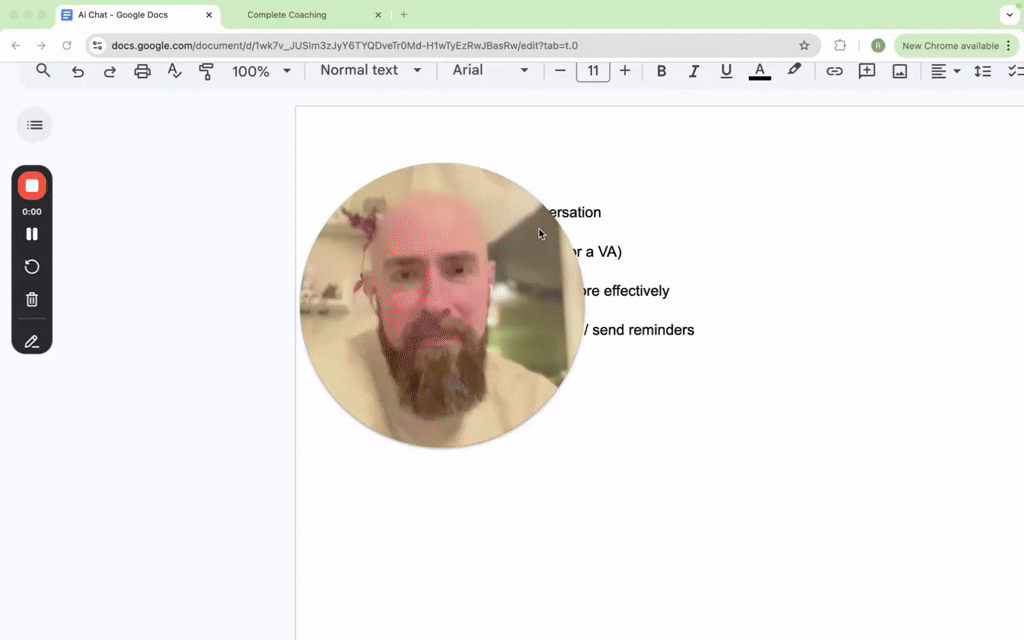This screenshot has height=640, width=1024.
Task: Open site information icon in address bar
Action: tap(97, 46)
